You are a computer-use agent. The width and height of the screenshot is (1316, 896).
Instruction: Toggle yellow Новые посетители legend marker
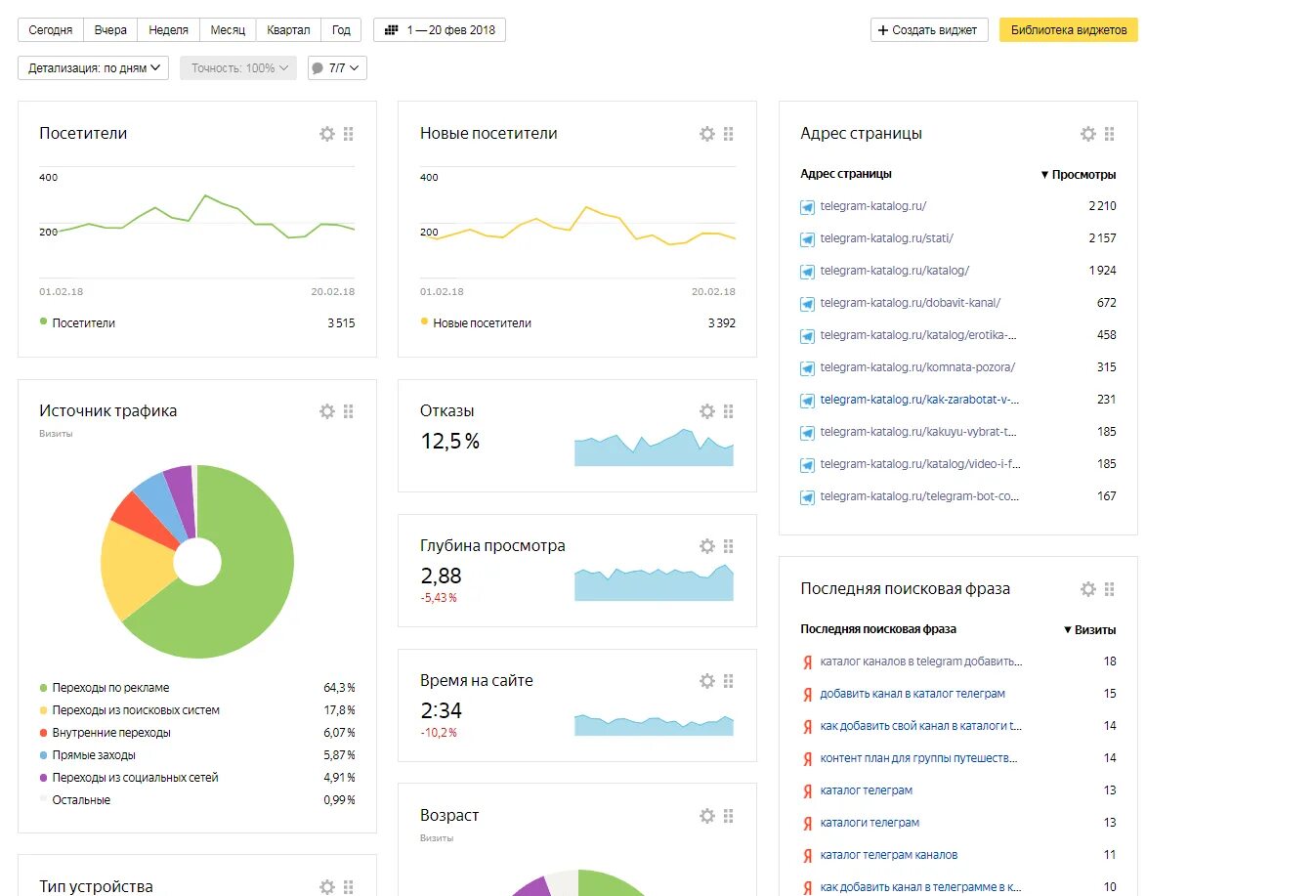tap(424, 321)
